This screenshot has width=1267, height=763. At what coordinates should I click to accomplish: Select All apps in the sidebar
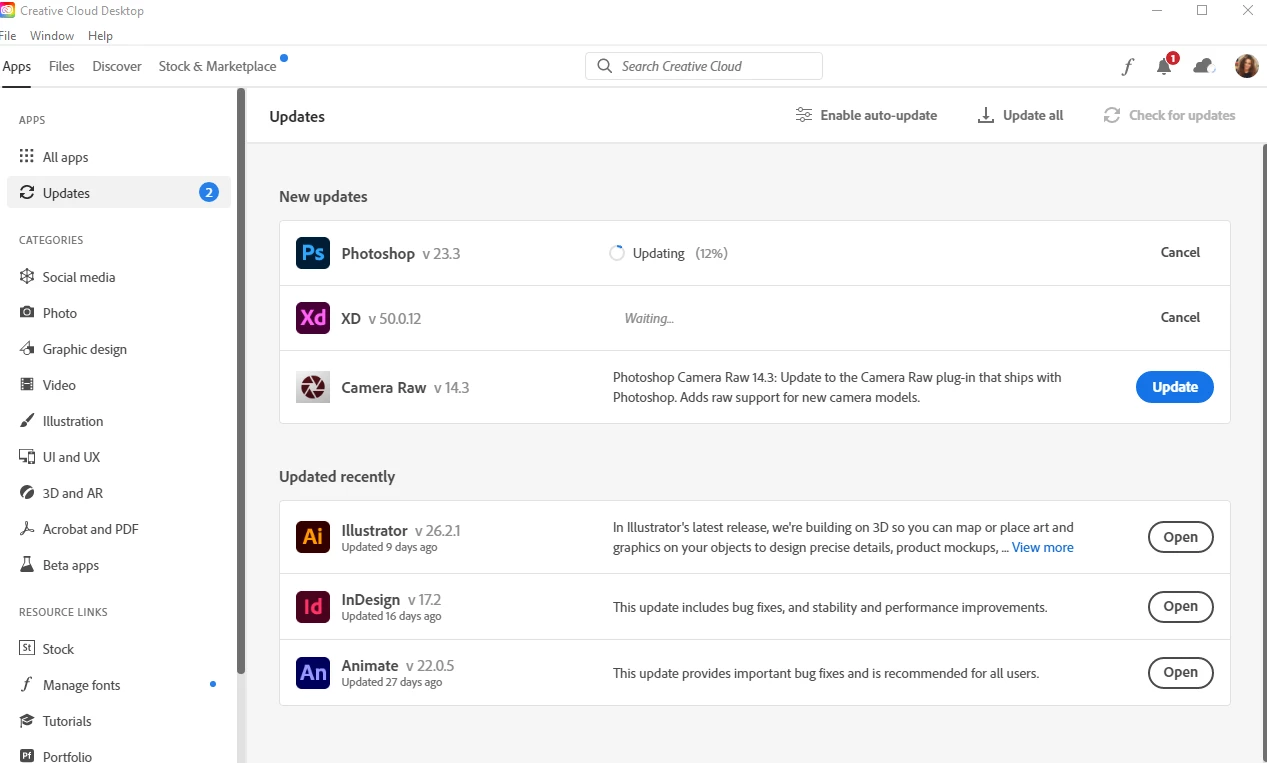click(119, 157)
